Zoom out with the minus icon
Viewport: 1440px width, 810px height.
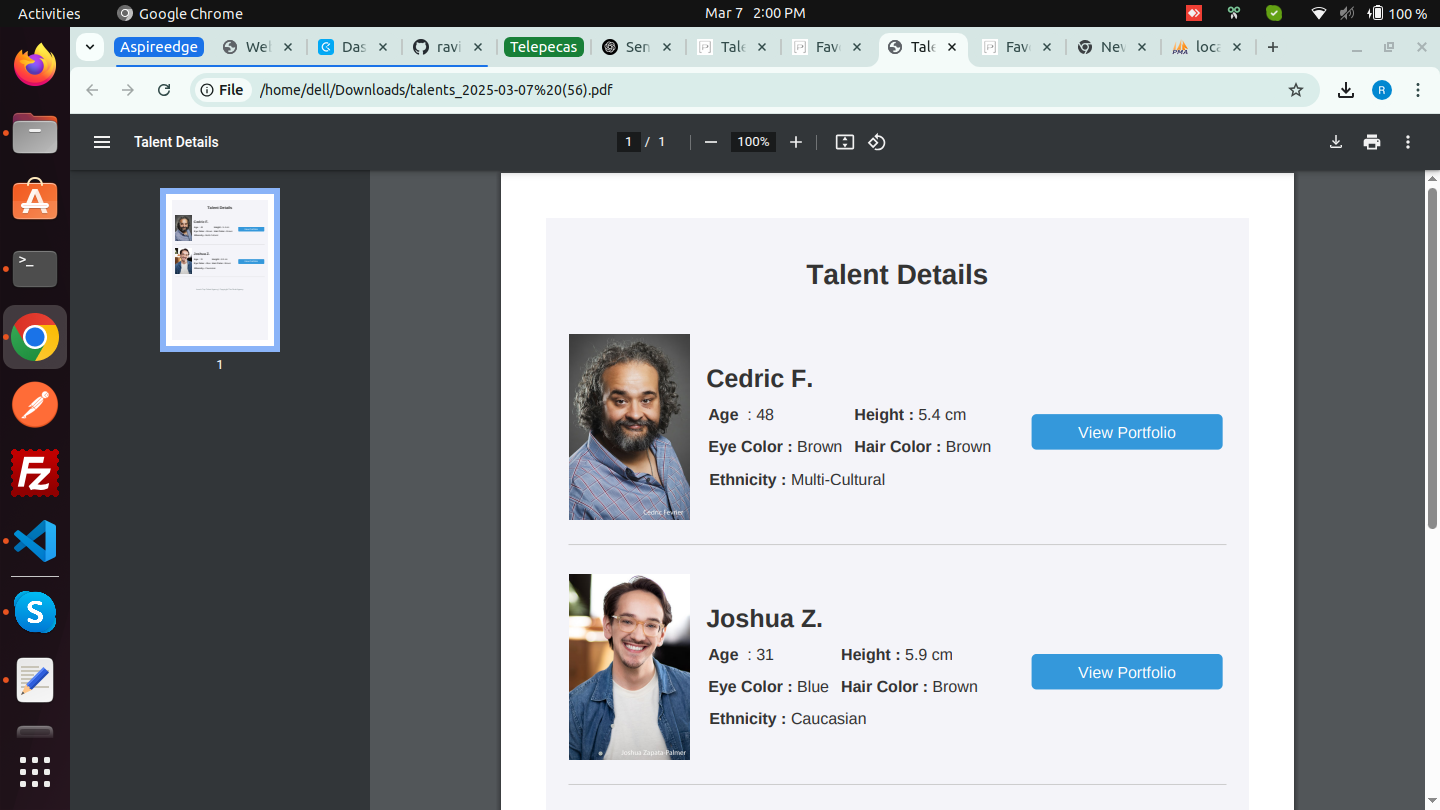(711, 142)
